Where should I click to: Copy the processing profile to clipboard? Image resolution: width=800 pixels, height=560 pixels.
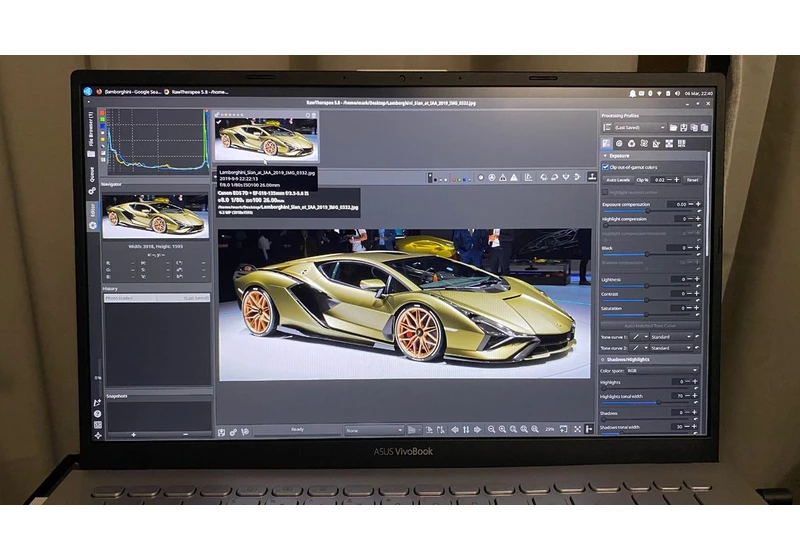tap(694, 128)
